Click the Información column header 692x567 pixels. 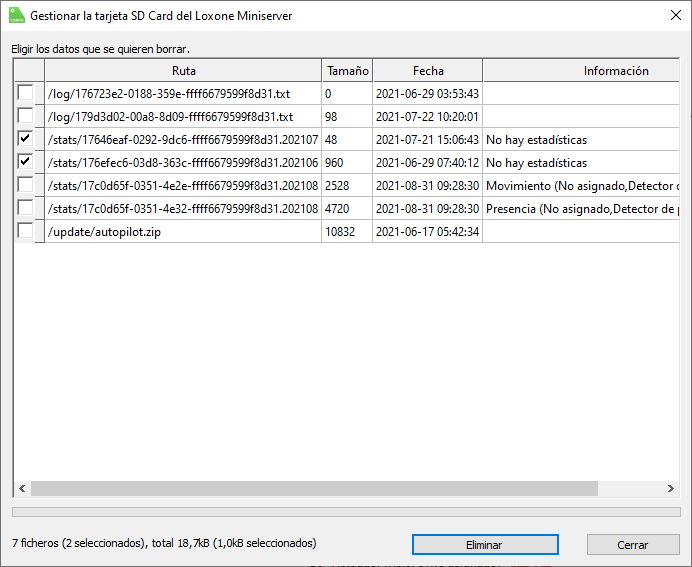pyautogui.click(x=615, y=70)
